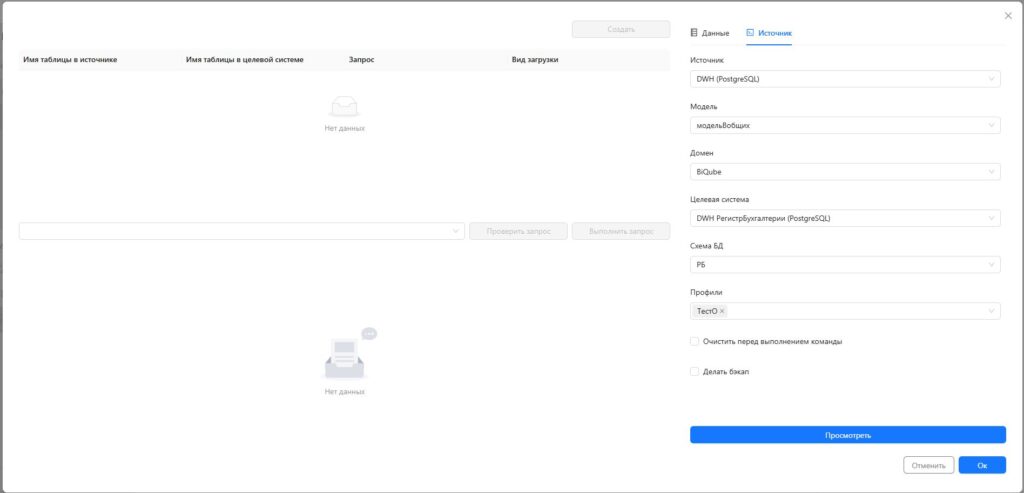This screenshot has width=1024, height=493.
Task: Click the Профили label
Action: [x=707, y=293]
